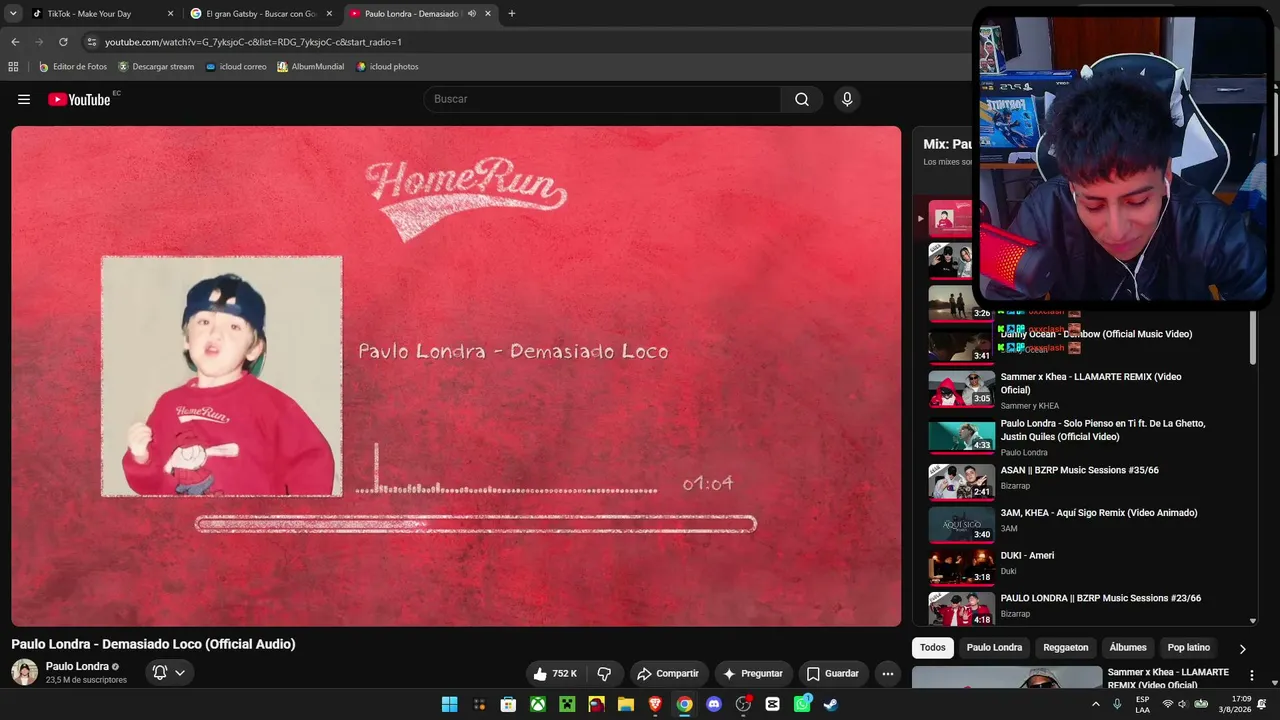Open Steam from the taskbar
1280x720 pixels.
(x=831, y=704)
